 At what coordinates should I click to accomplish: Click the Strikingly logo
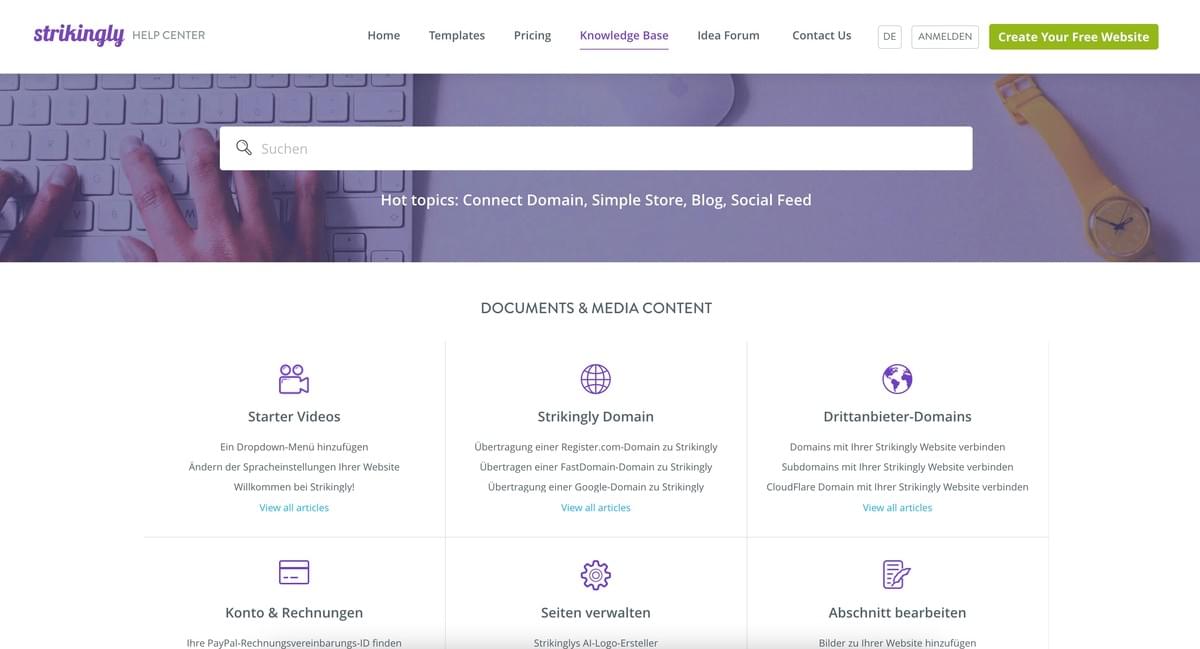point(79,35)
